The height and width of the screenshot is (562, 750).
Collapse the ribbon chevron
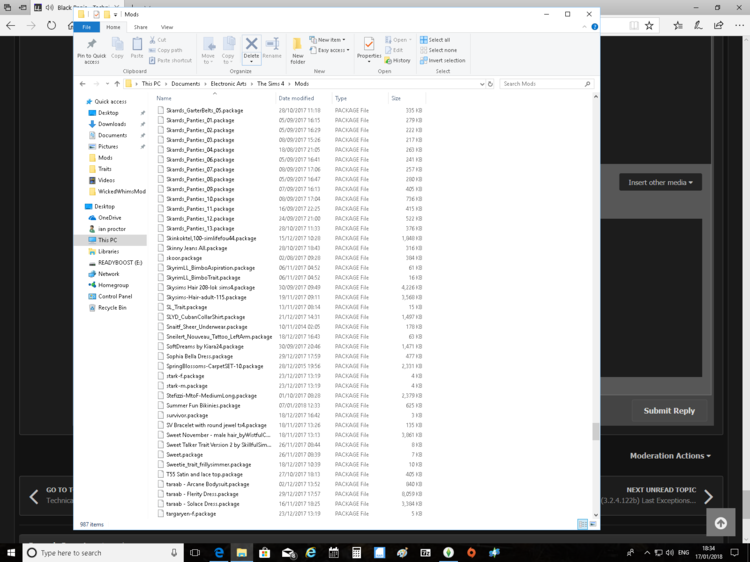coord(584,27)
